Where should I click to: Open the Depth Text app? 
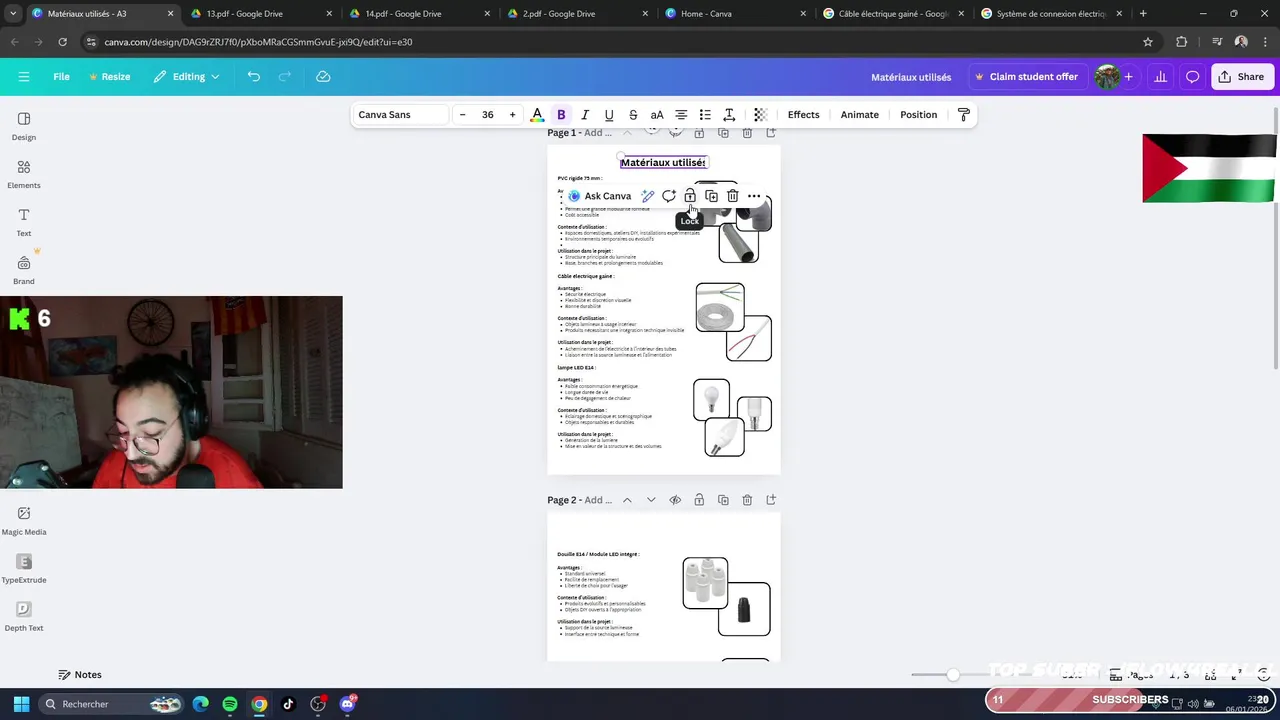point(24,616)
